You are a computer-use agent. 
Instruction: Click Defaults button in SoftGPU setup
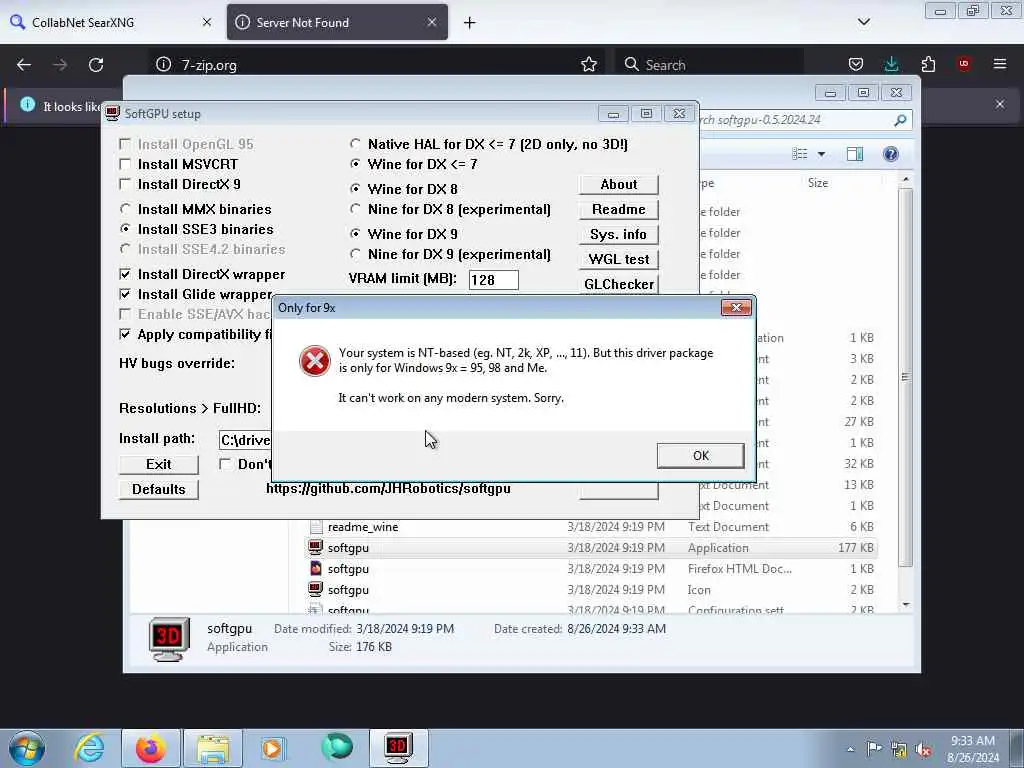(159, 489)
